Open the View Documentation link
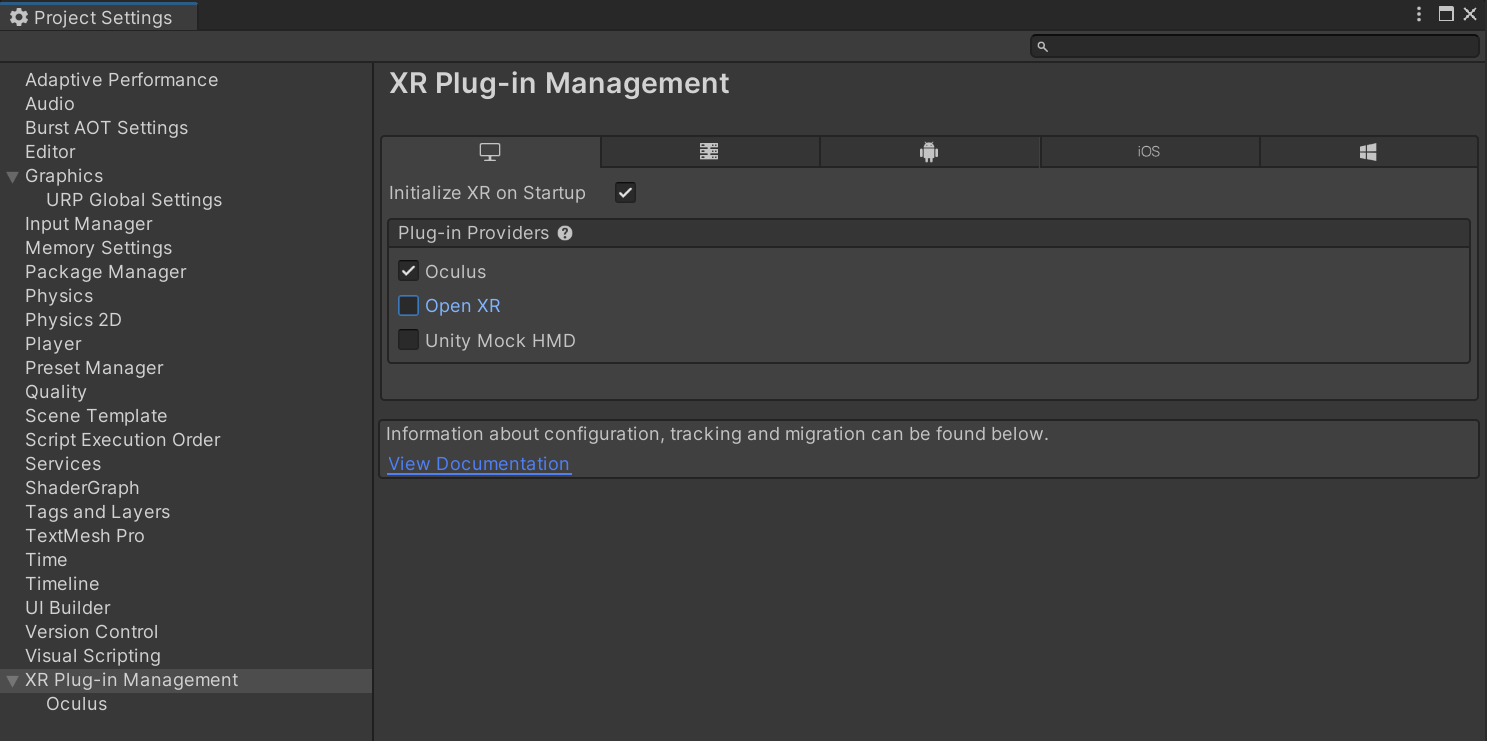 [x=479, y=464]
